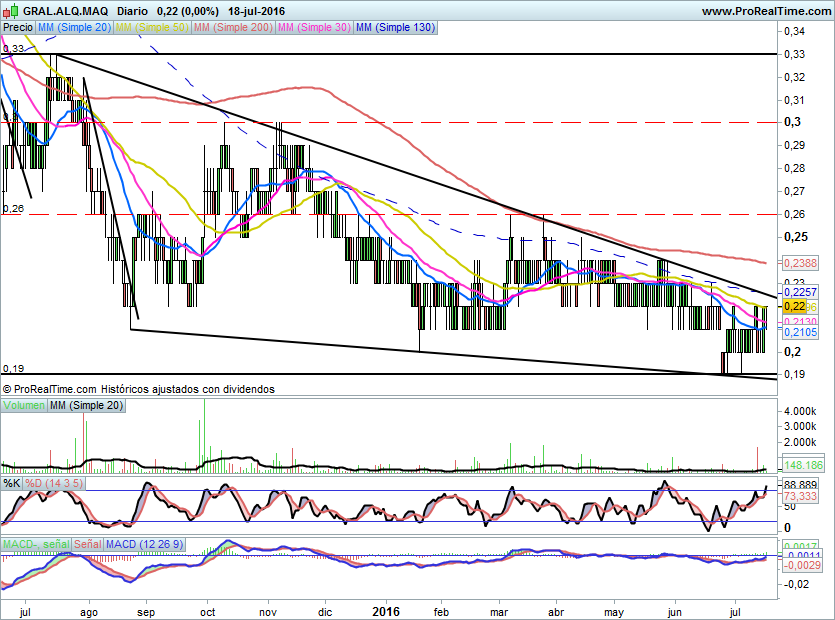Click the 2016 year marker on time axis
Image resolution: width=835 pixels, height=620 pixels.
click(386, 608)
